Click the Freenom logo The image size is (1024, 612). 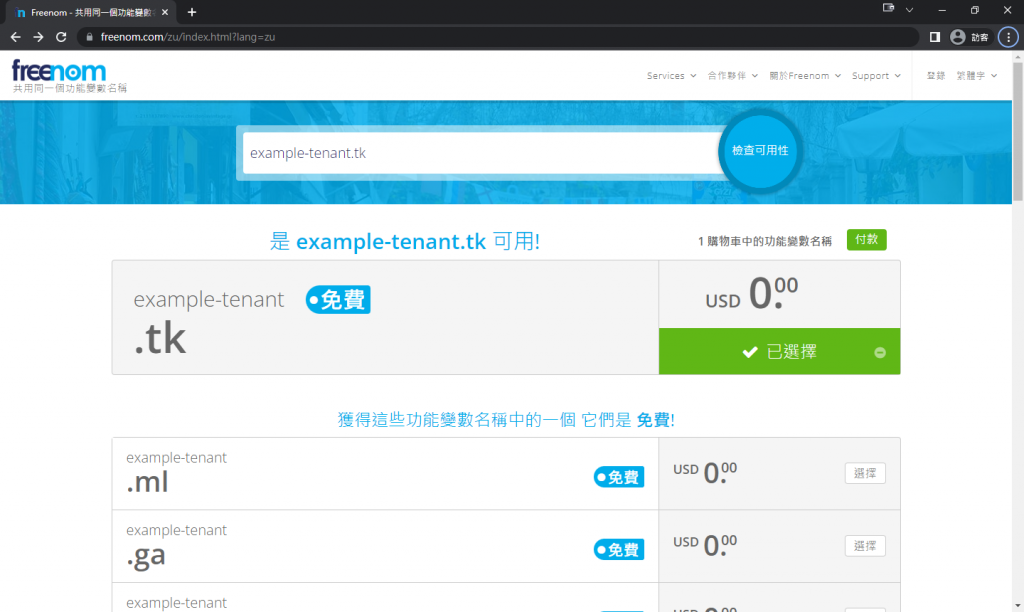(59, 71)
